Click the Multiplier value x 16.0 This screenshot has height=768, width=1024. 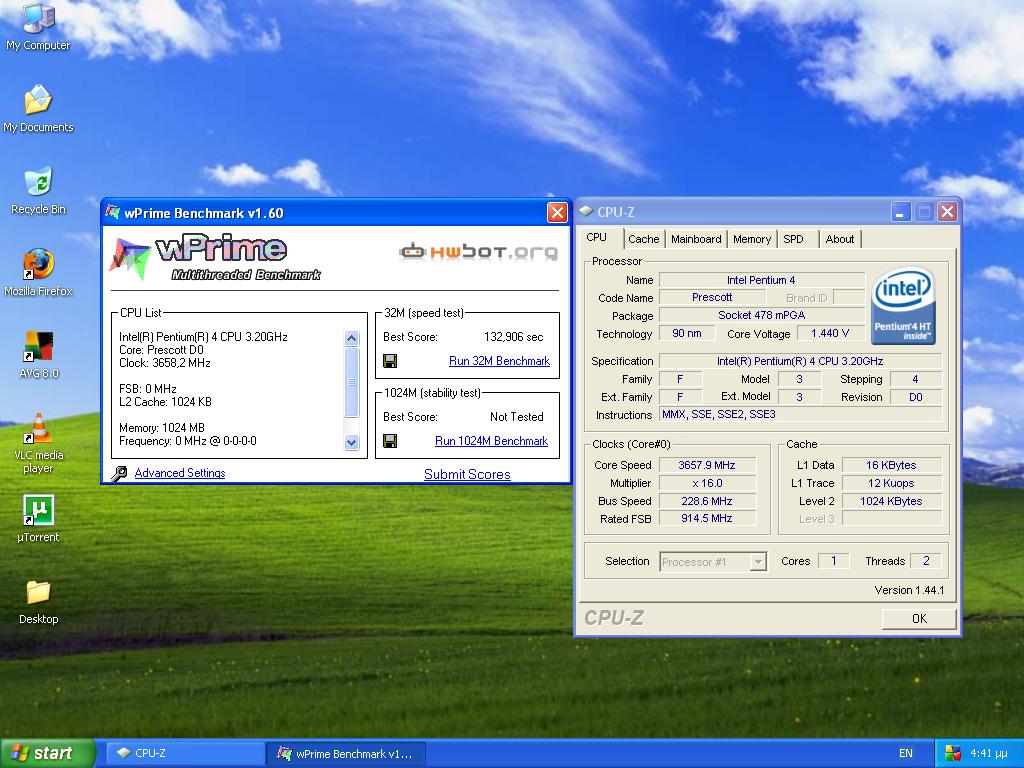[707, 483]
